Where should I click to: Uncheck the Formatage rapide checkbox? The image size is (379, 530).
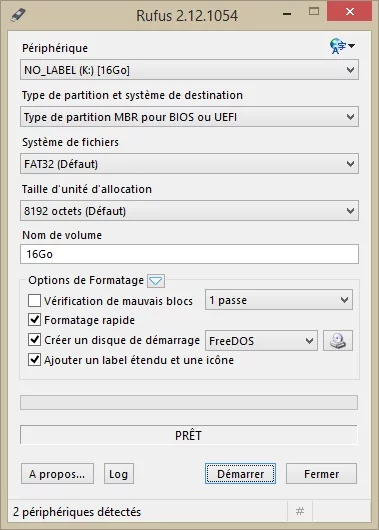click(x=34, y=320)
